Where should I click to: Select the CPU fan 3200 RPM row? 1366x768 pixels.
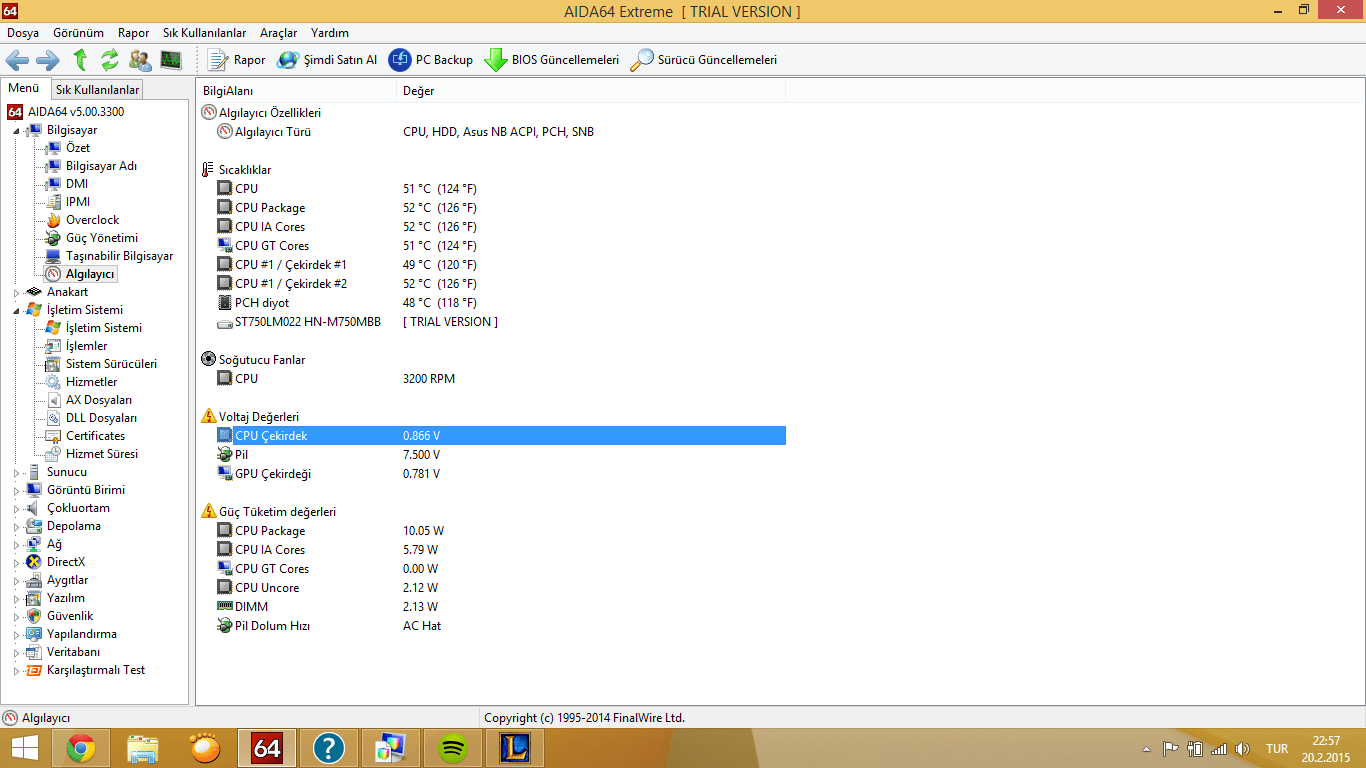click(491, 379)
